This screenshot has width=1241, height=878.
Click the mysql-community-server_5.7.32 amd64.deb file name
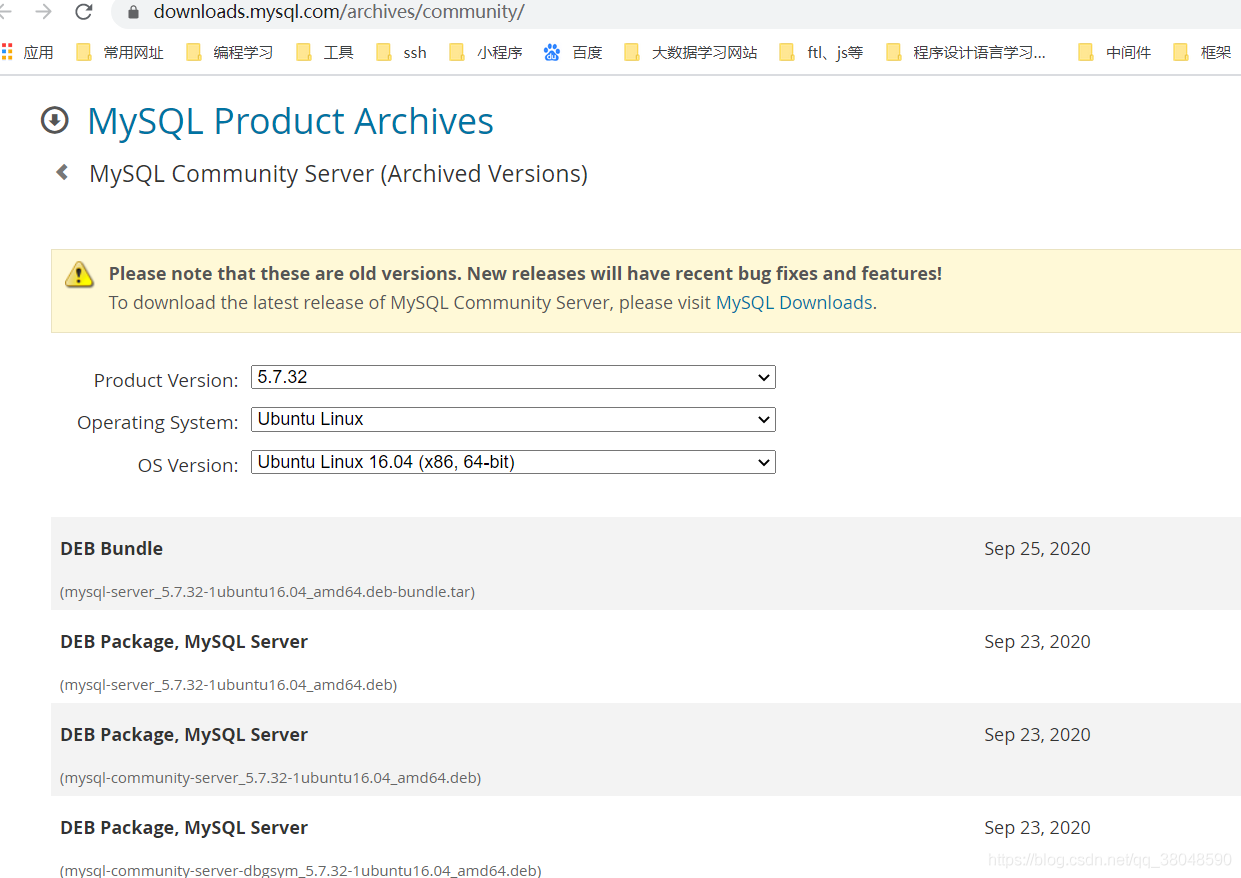tap(270, 778)
